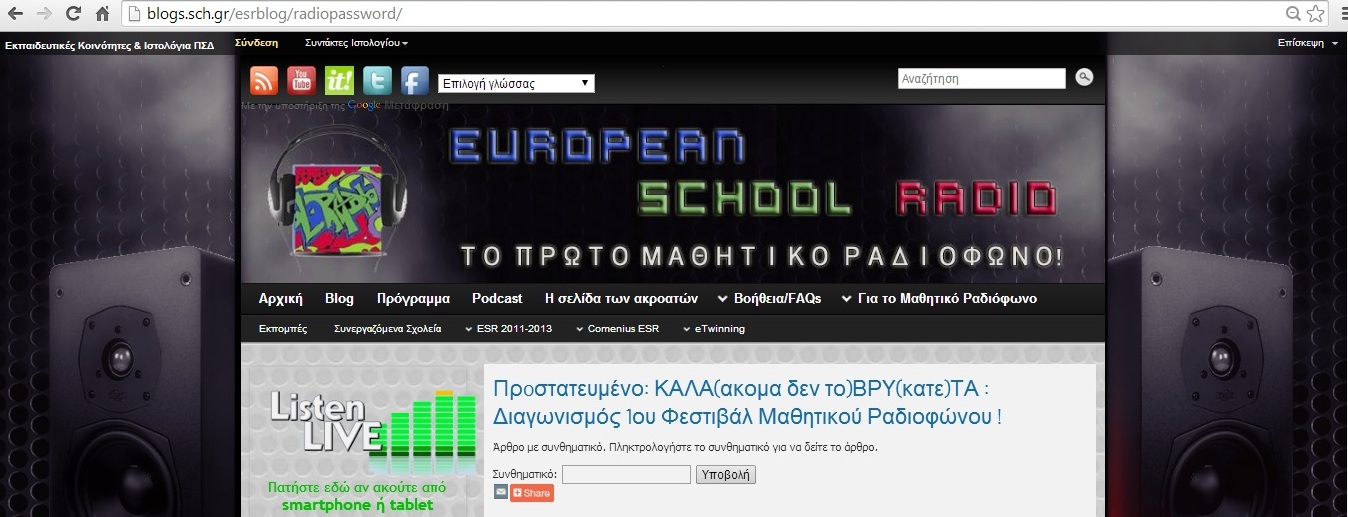
Task: Go back with the browser back arrow
Action: [x=14, y=14]
